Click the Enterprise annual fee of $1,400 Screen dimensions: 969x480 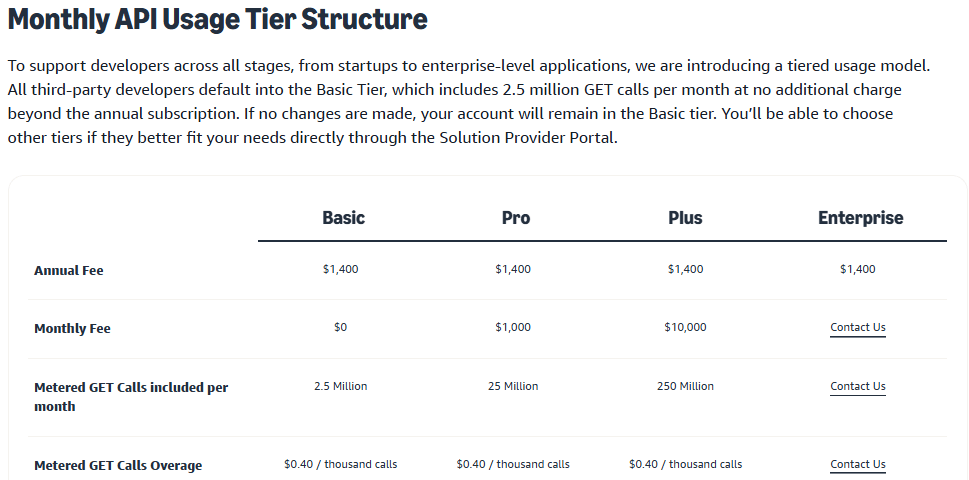[857, 270]
